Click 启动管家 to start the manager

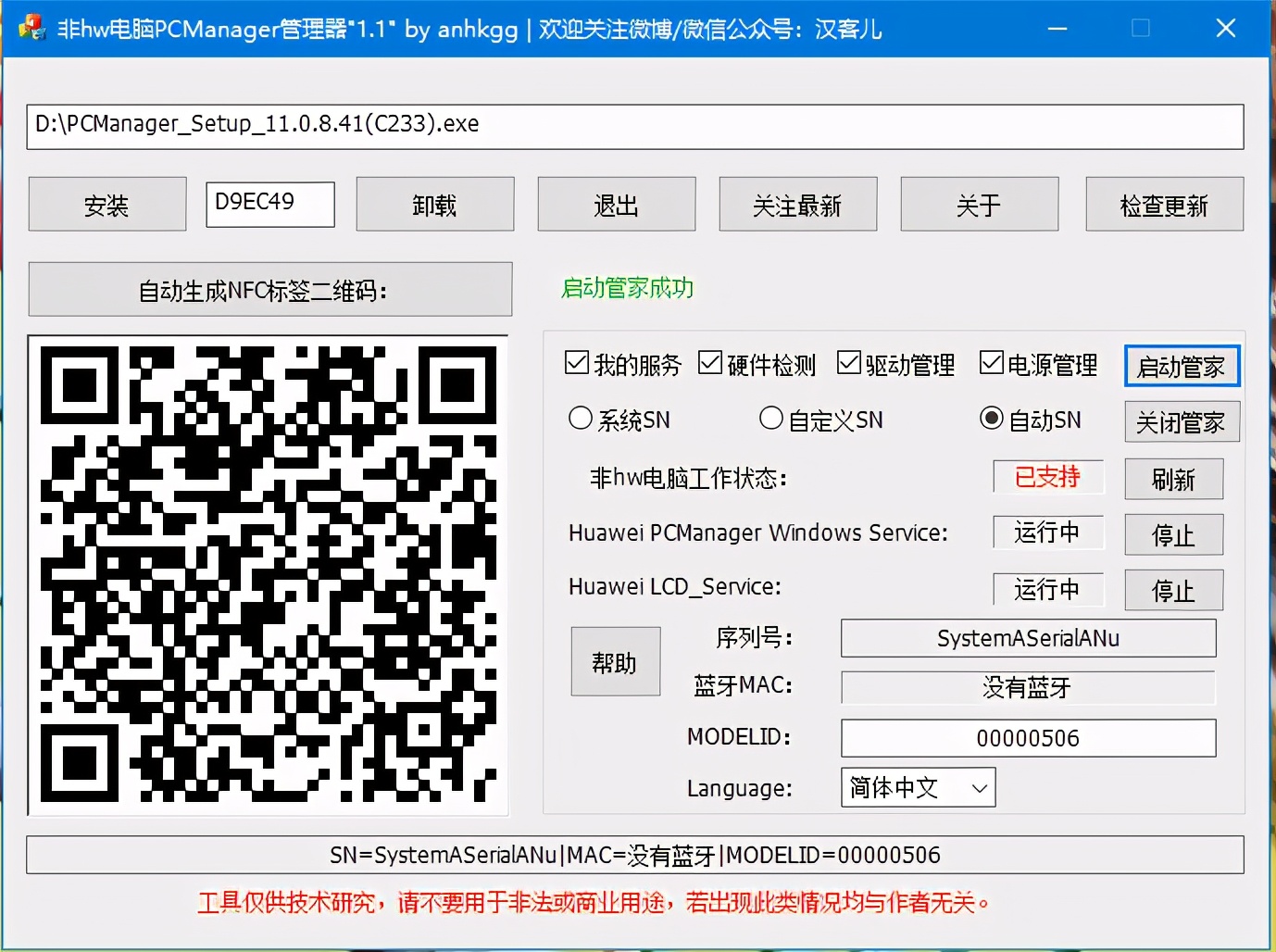pyautogui.click(x=1182, y=366)
